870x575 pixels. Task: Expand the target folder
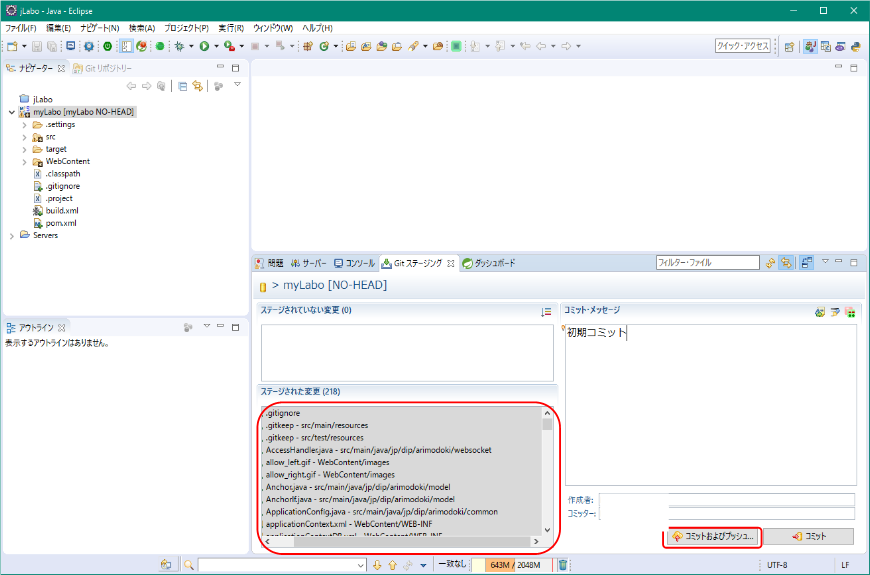(24, 149)
